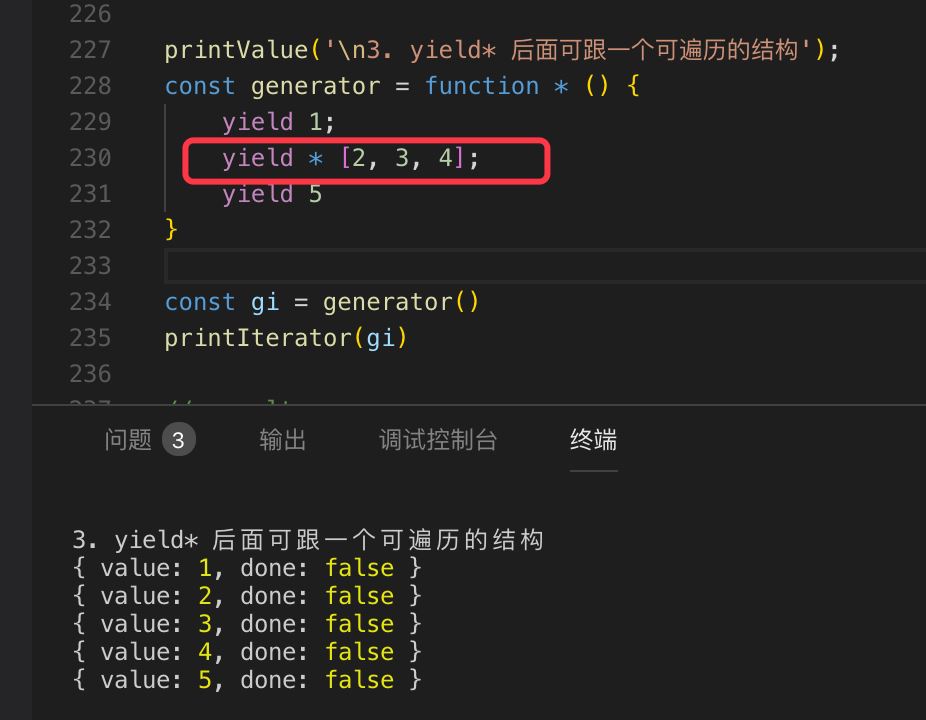Screen dimensions: 926x720
Task: Click line number 230 in the gutter
Action: (90, 158)
